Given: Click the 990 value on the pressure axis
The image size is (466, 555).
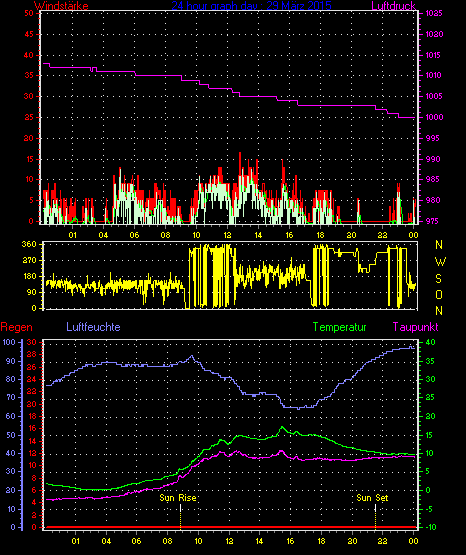Looking at the screenshot, I should click(x=432, y=159).
